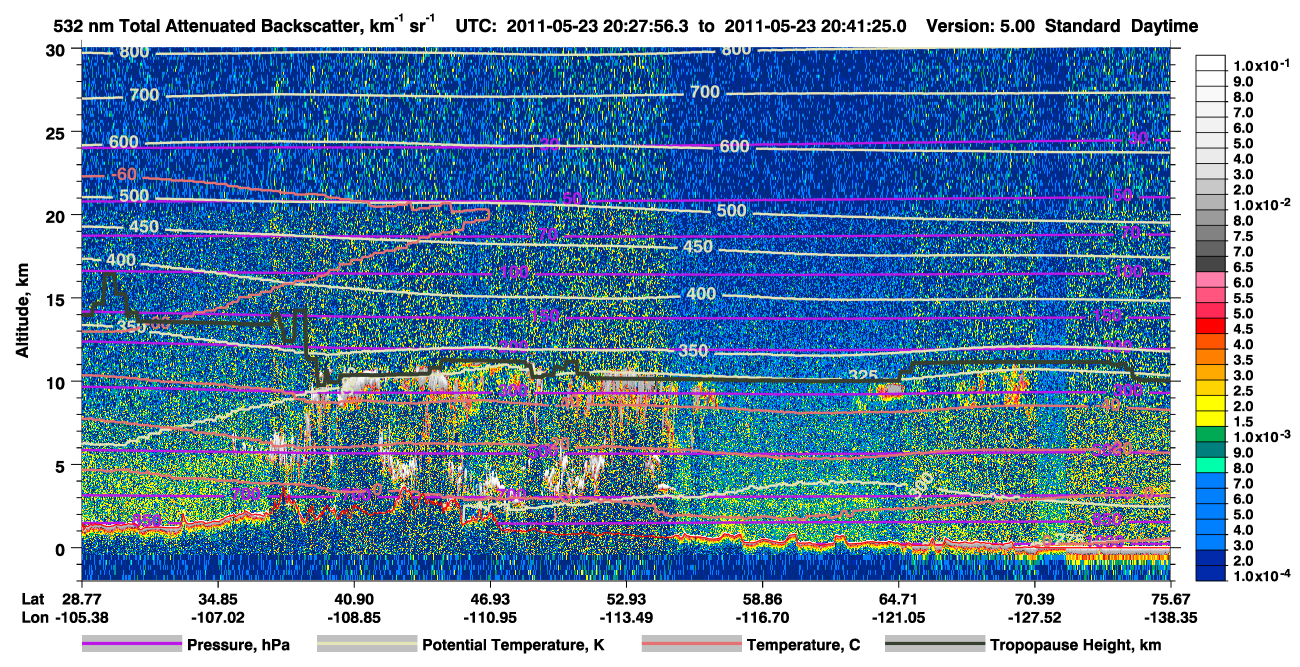Click the 'Standard' word in the title
This screenshot has width=1300, height=667.
[1084, 26]
